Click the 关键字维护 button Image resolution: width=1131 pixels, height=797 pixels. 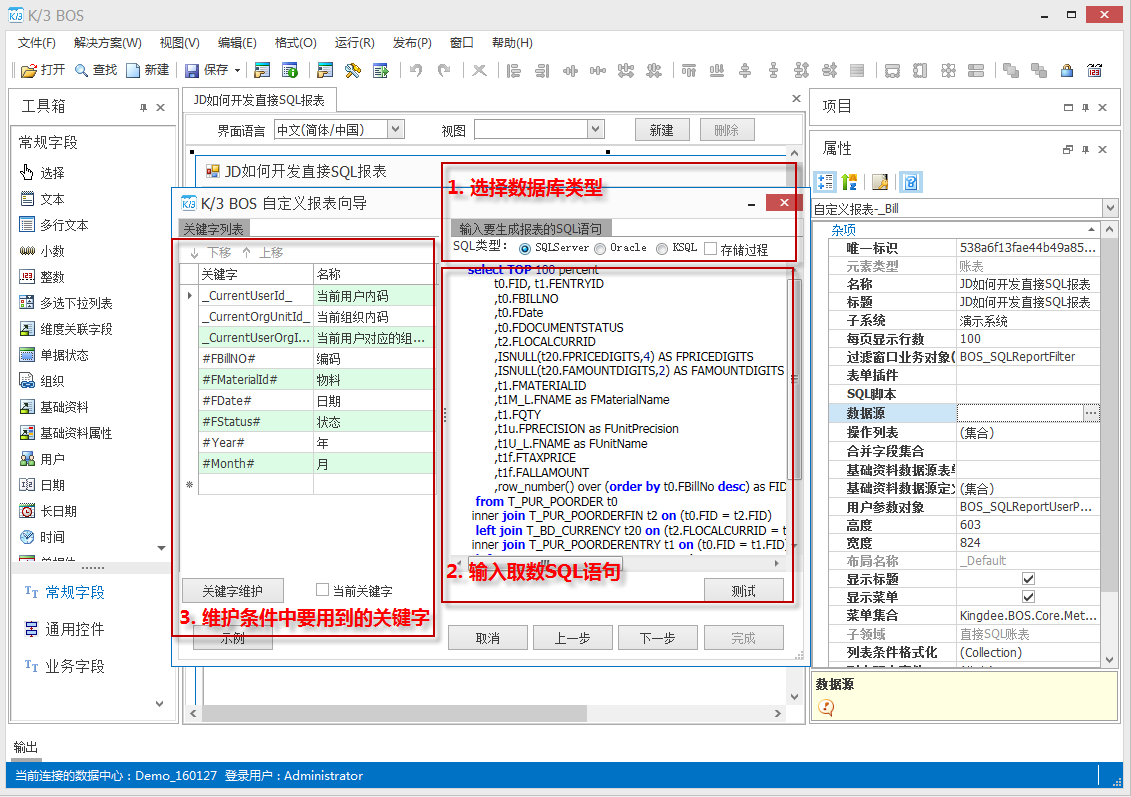coord(232,591)
